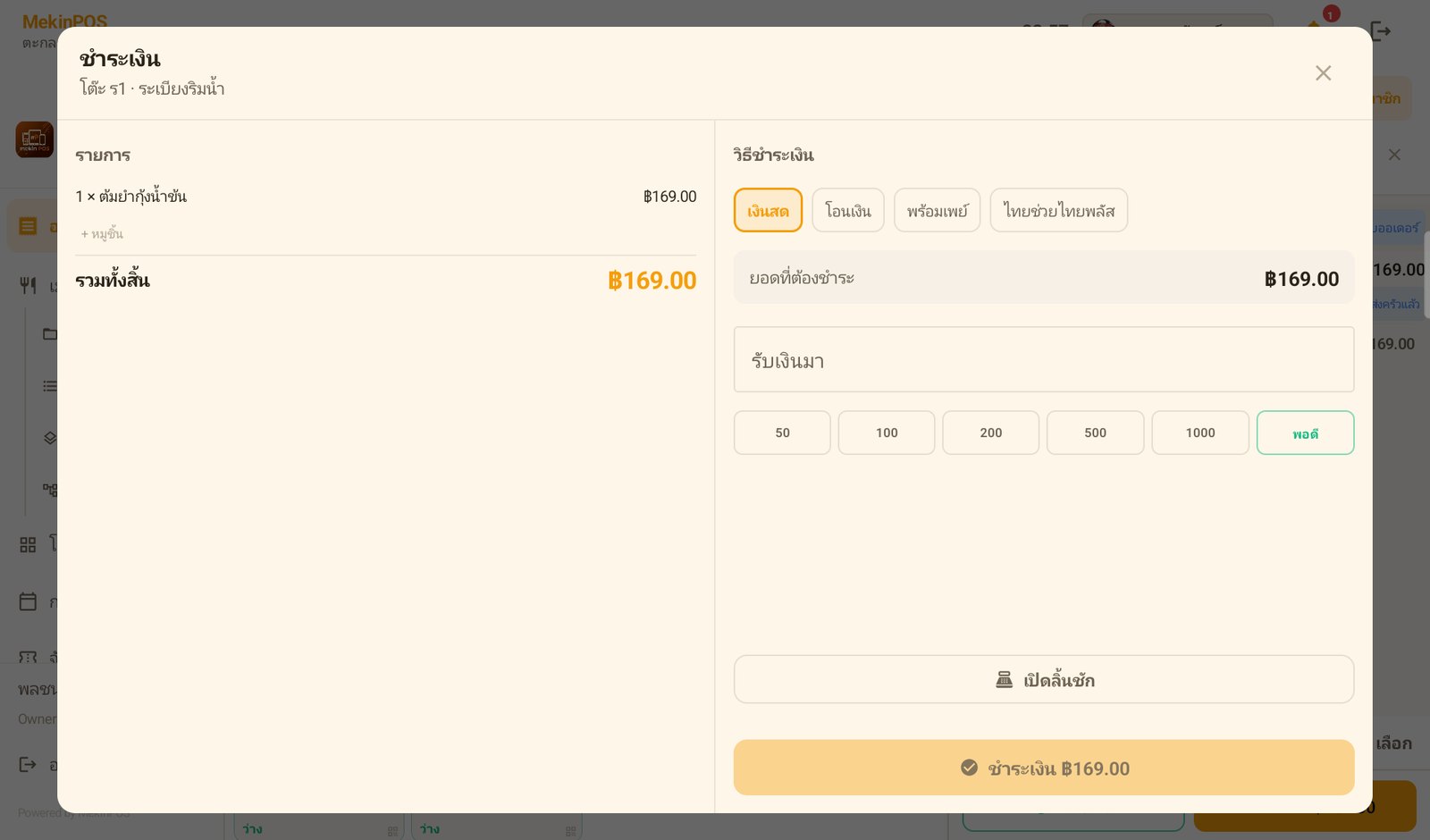Select the พอดี exact amount button
Image resolution: width=1430 pixels, height=840 pixels.
click(1305, 433)
